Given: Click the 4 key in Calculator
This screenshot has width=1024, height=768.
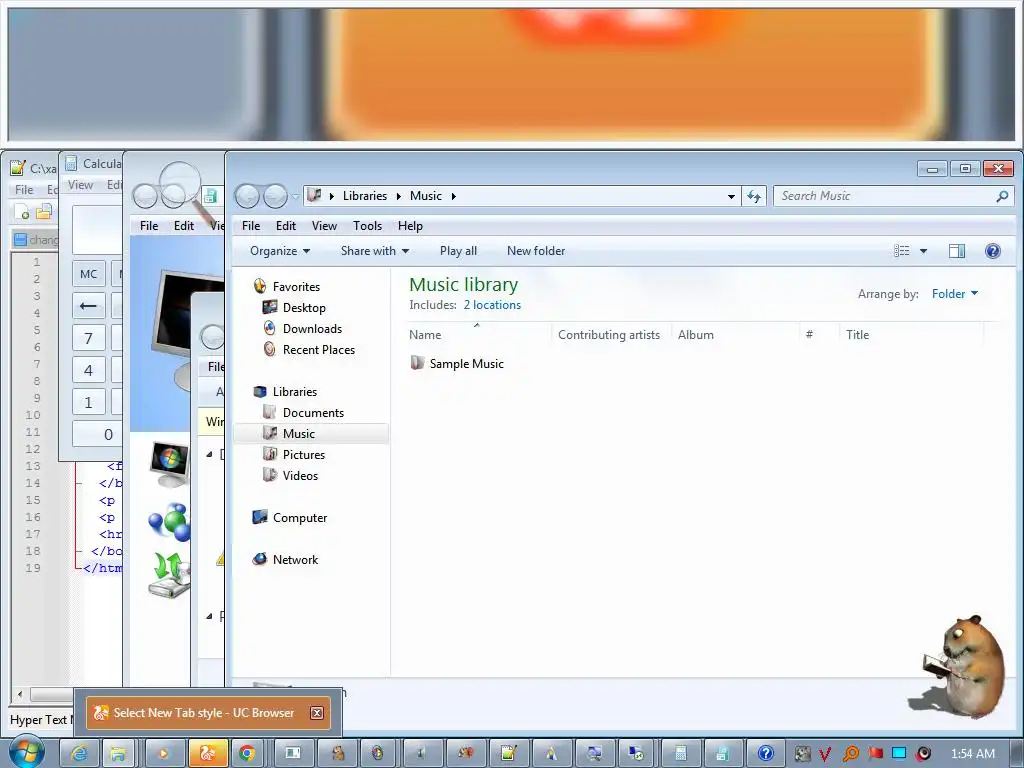Looking at the screenshot, I should 88,370.
